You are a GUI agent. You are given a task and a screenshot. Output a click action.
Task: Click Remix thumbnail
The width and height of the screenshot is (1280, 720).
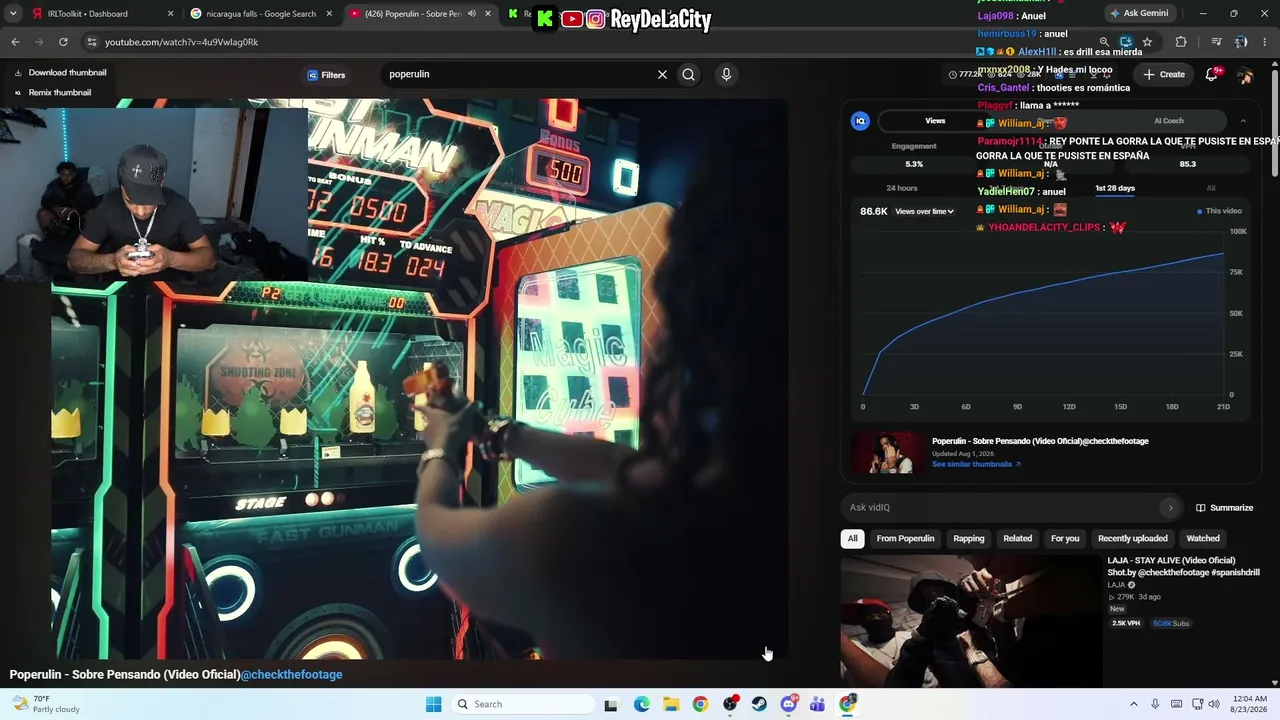click(53, 93)
